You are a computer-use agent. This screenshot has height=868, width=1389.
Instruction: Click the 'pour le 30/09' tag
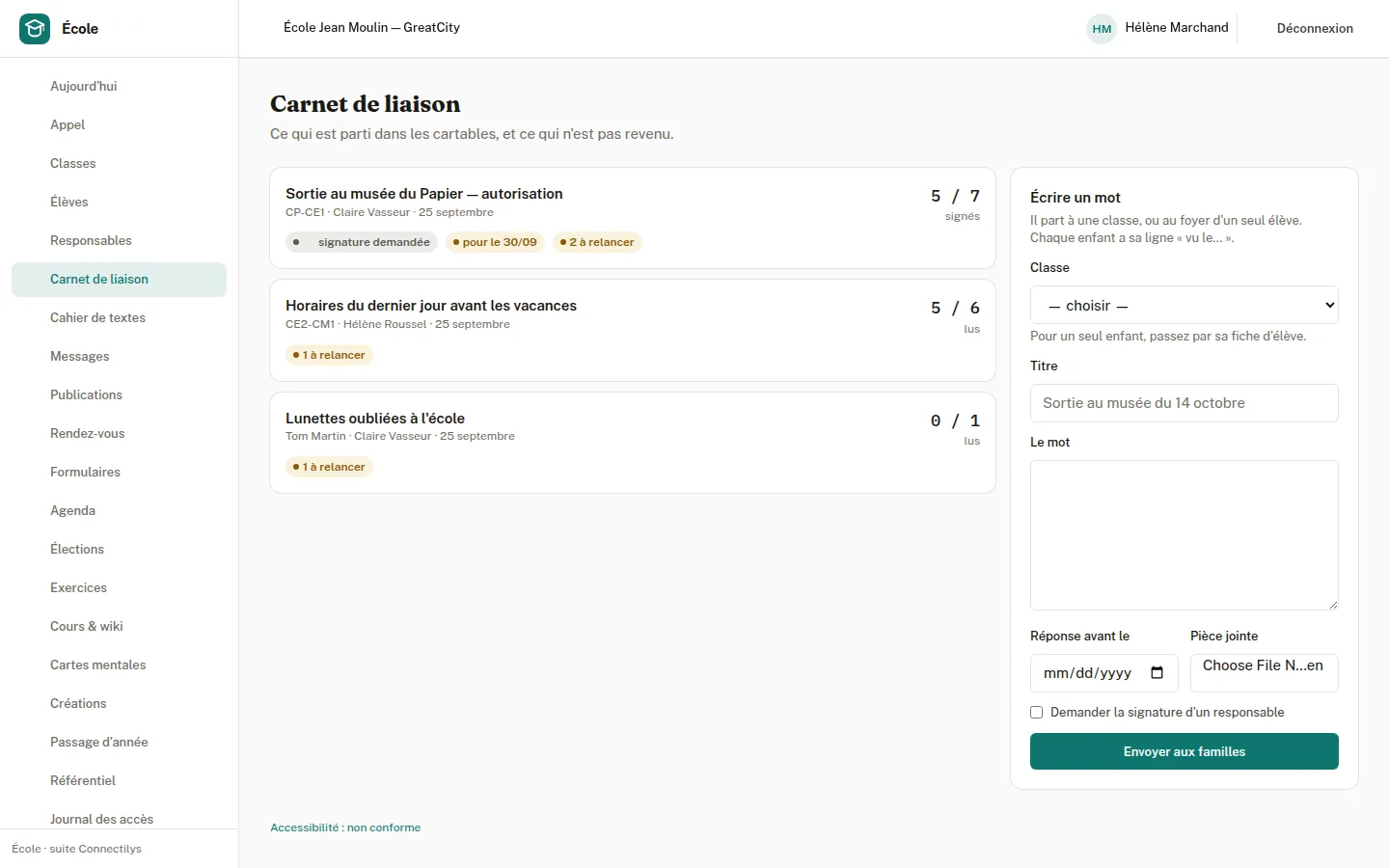pos(495,242)
